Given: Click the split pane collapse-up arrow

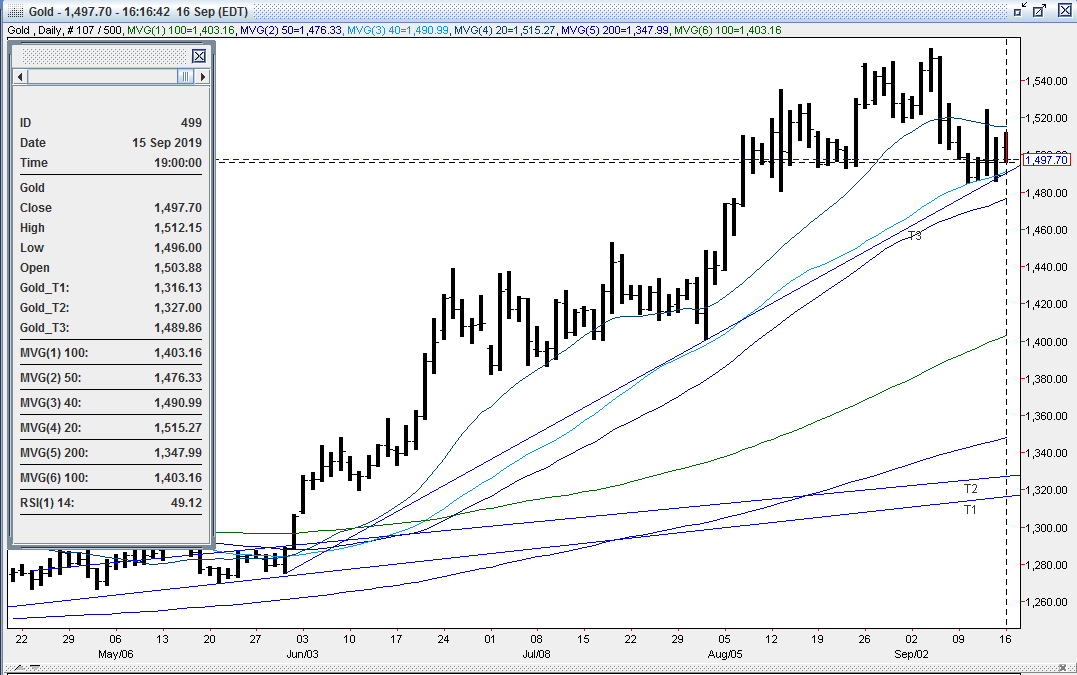Looking at the screenshot, I should tap(19, 667).
